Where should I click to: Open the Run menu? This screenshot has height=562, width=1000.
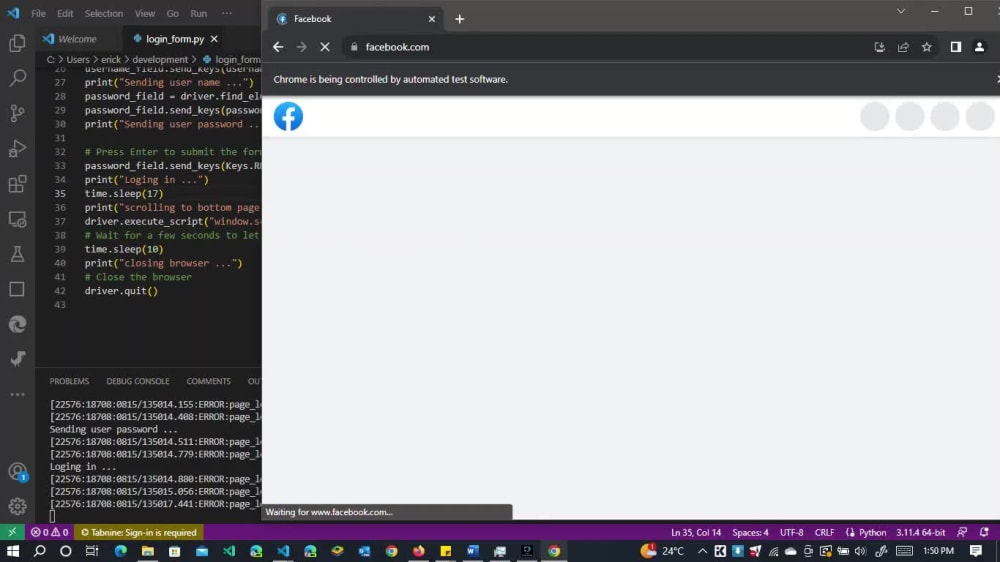(198, 13)
